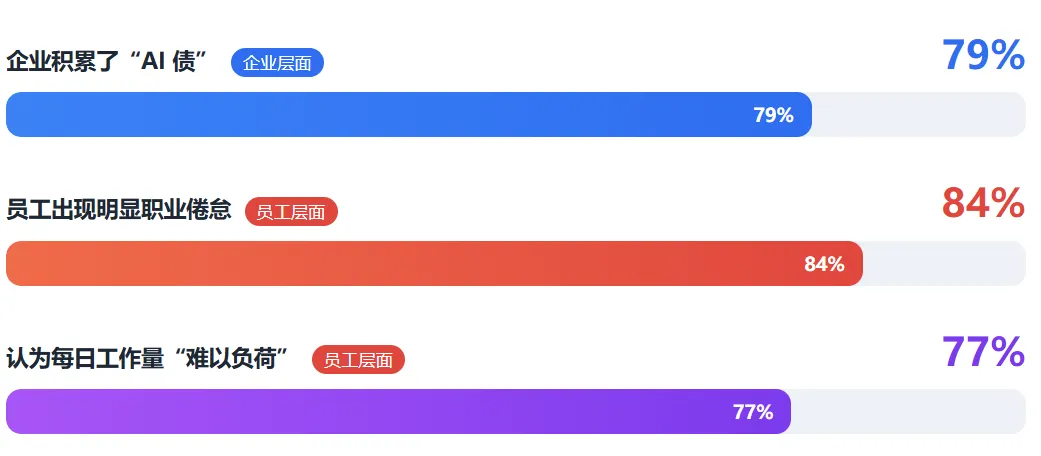Image resolution: width=1041 pixels, height=456 pixels.
Task: Click the red 员工层面 tag beside 职业倦怠
Action: point(291,212)
